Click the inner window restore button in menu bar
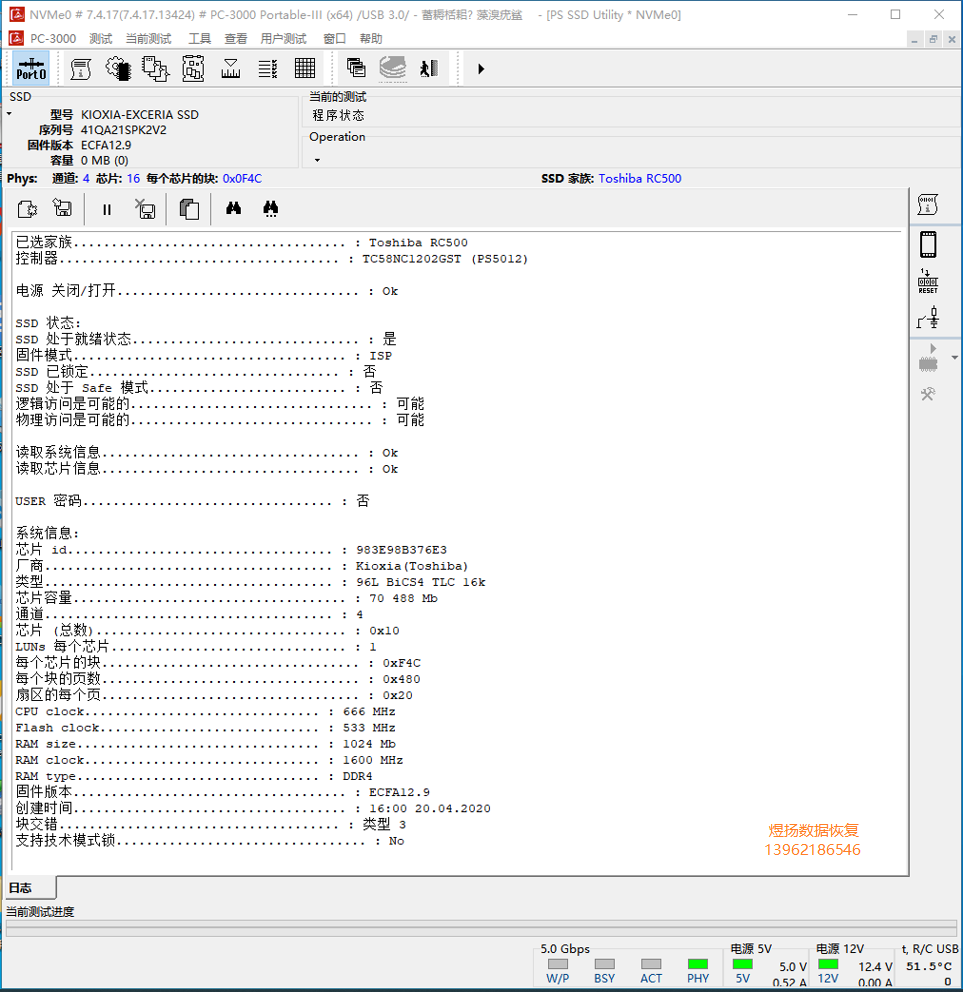This screenshot has width=963, height=992. coord(933,39)
